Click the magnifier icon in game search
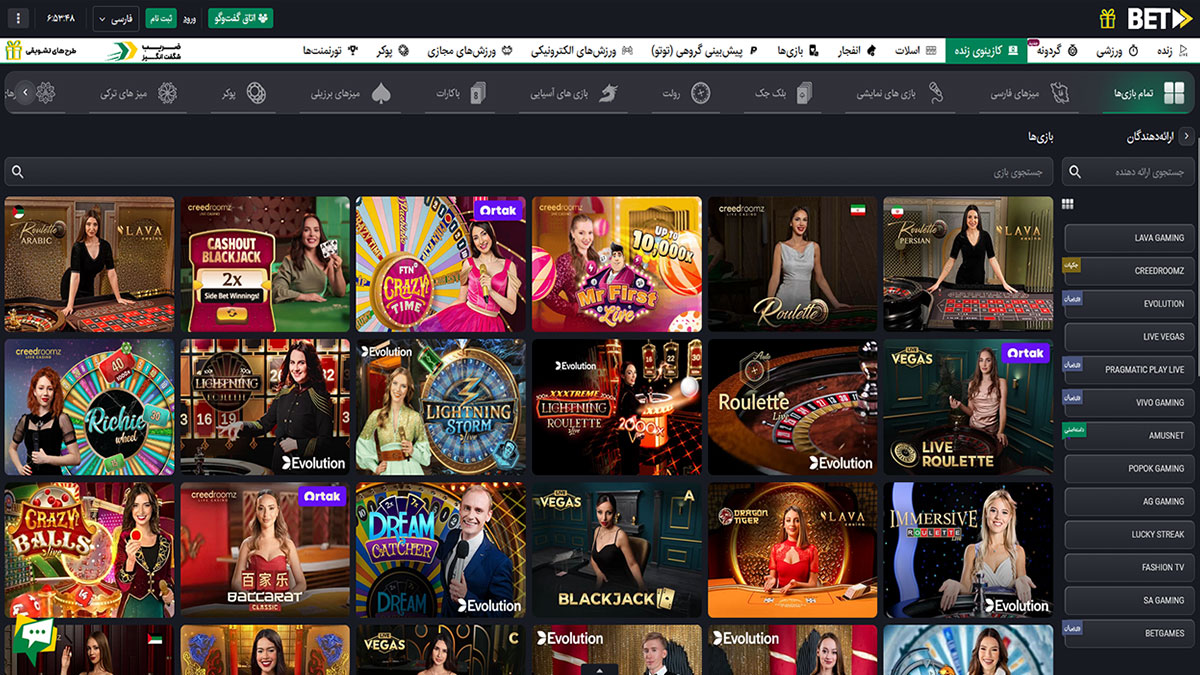The width and height of the screenshot is (1200, 675). [x=17, y=172]
